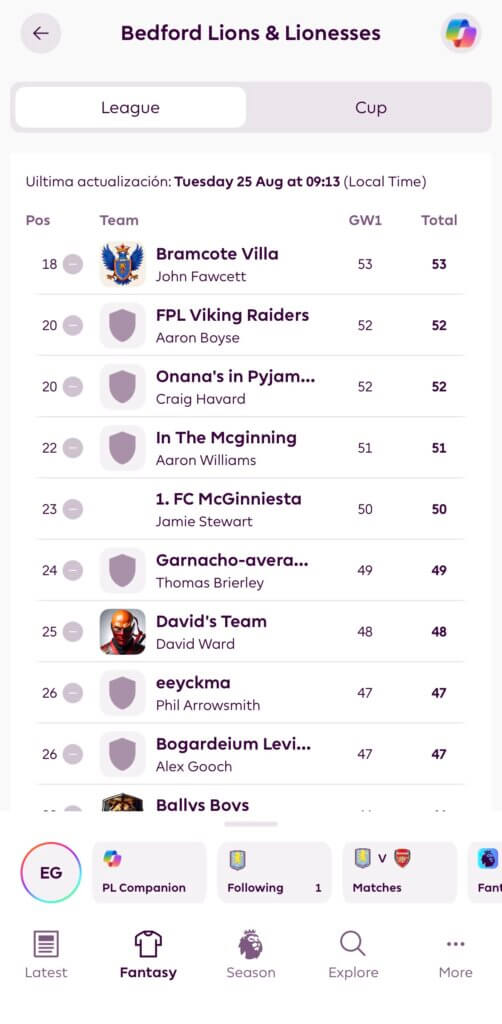Viewport: 502px width, 1024px height.
Task: Open the PL Companion card
Action: [x=149, y=872]
